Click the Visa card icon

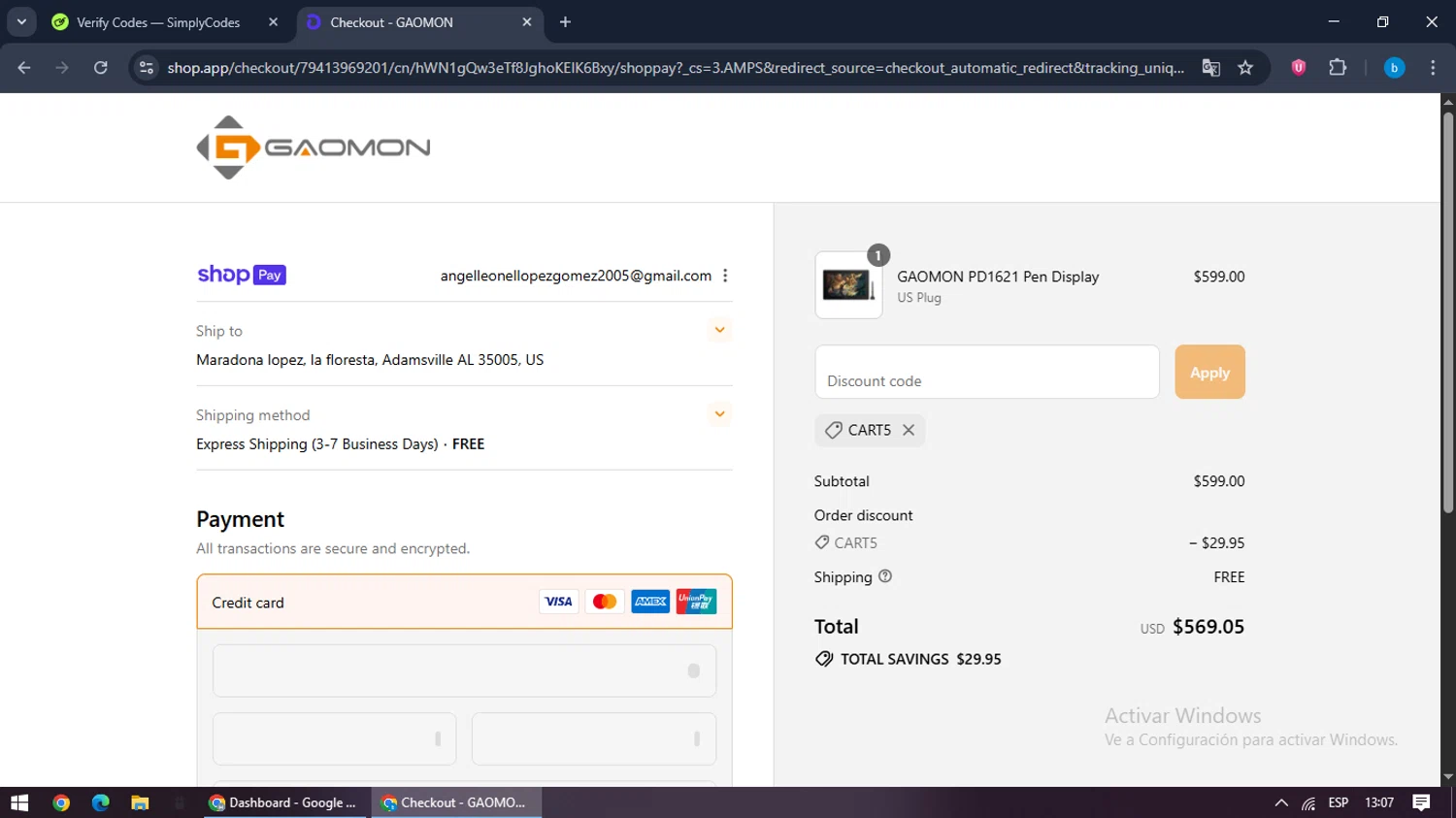click(558, 602)
